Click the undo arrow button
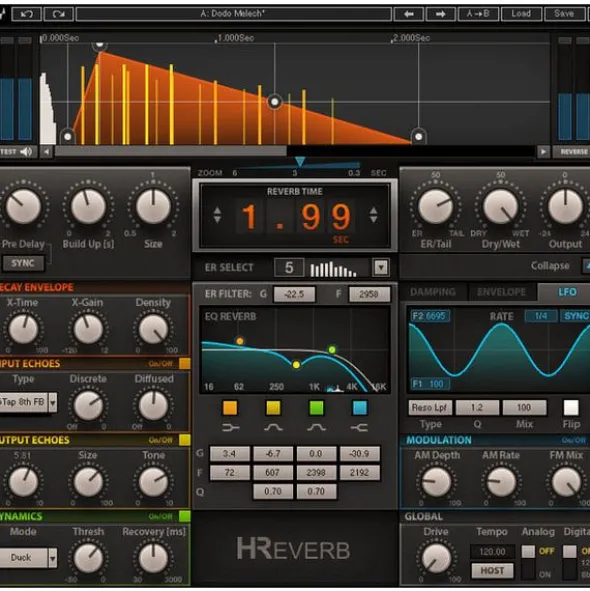This screenshot has height=591, width=590. point(26,14)
